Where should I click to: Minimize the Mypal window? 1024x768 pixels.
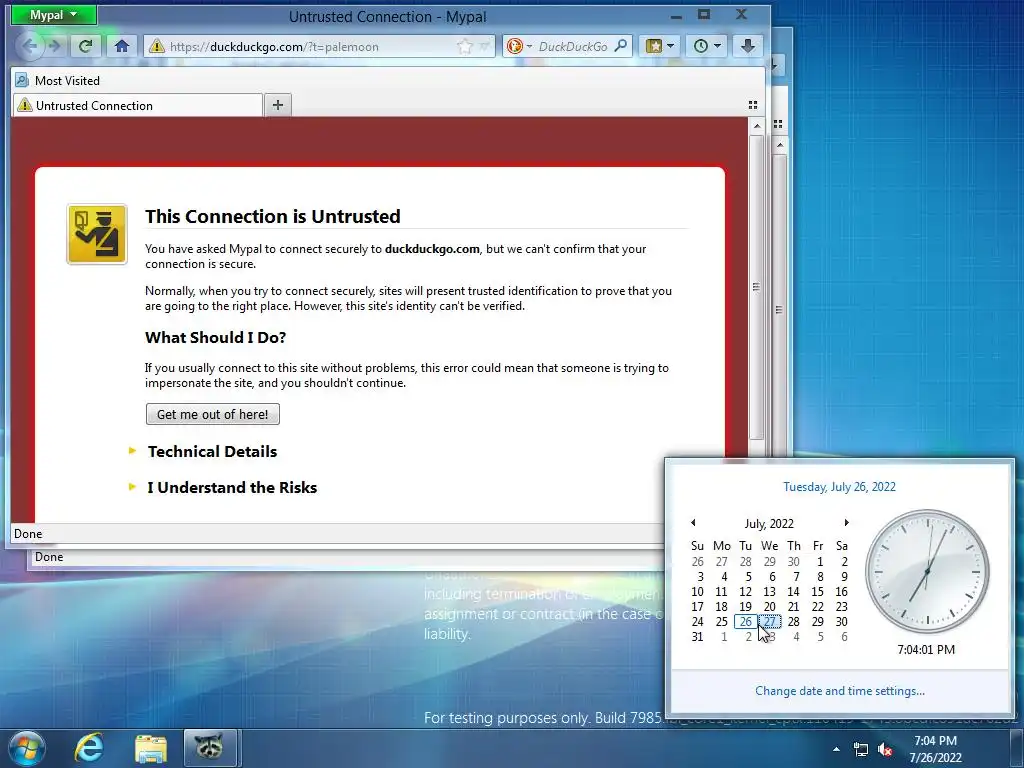[677, 16]
